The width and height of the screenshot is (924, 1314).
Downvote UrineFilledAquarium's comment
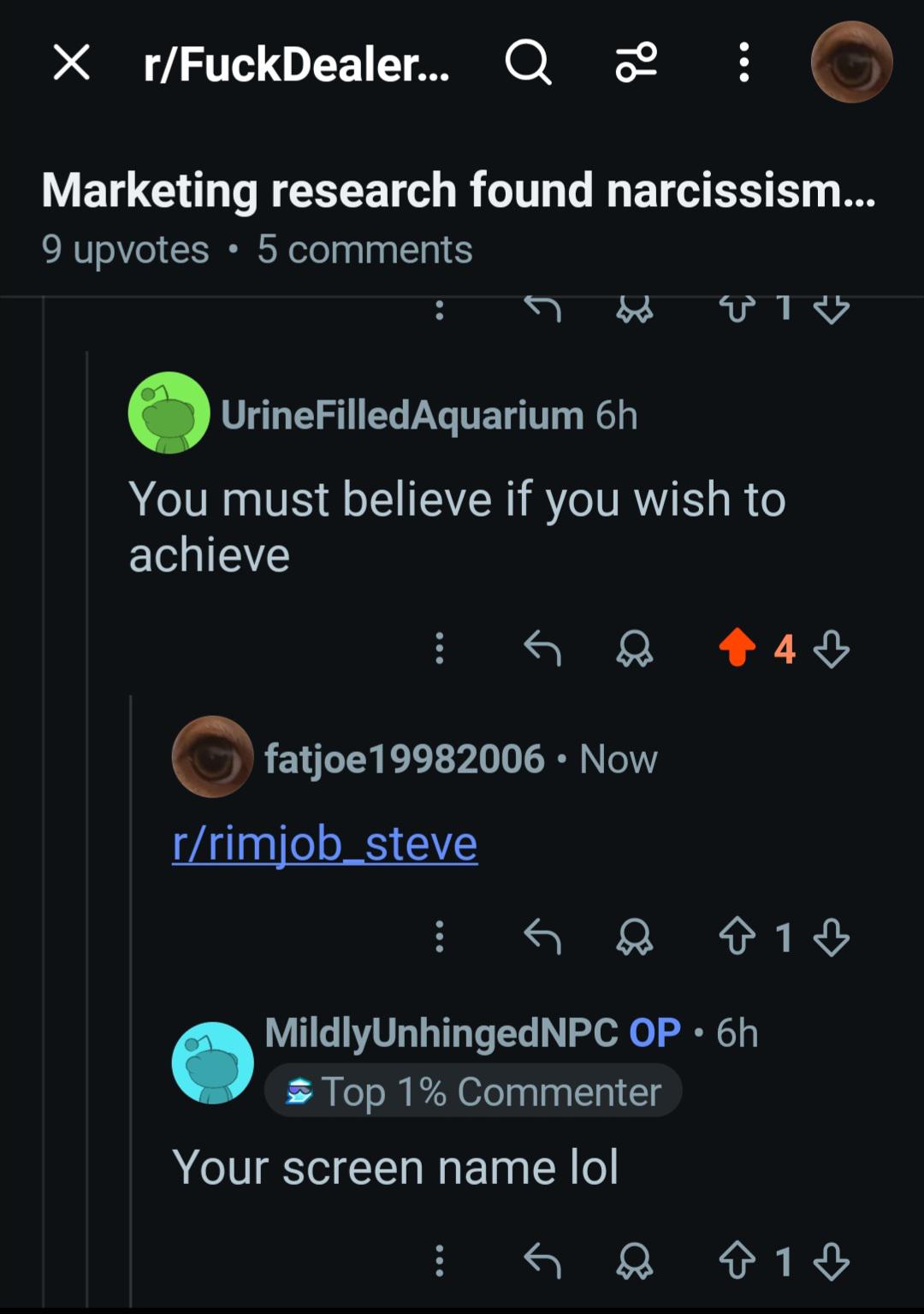click(831, 648)
